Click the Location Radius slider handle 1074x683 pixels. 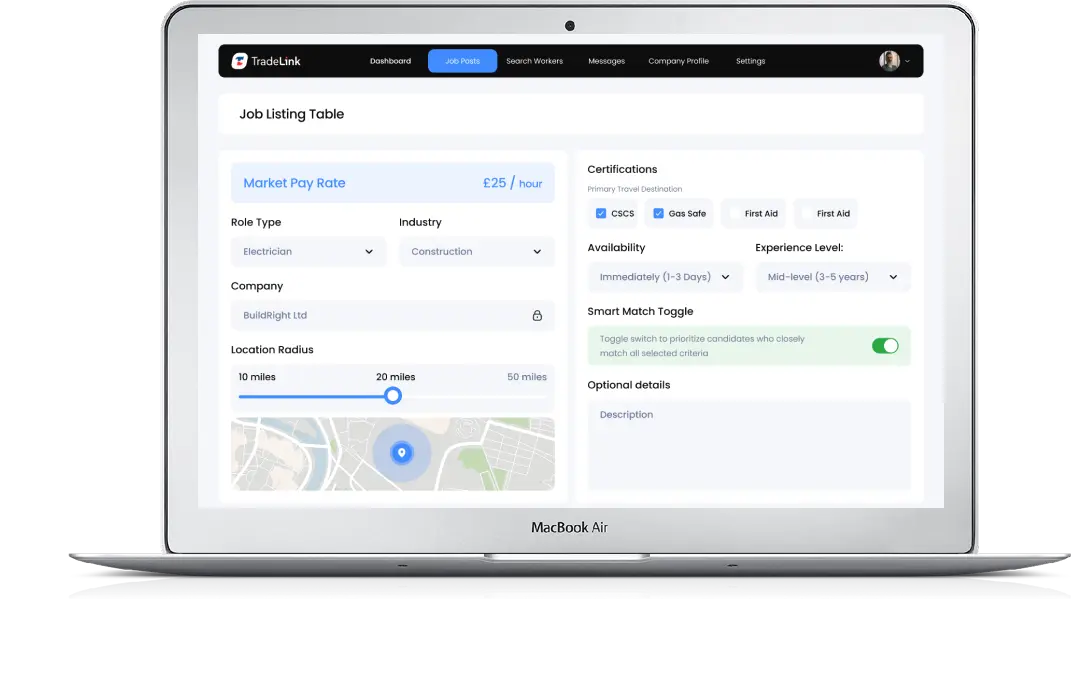pos(393,396)
